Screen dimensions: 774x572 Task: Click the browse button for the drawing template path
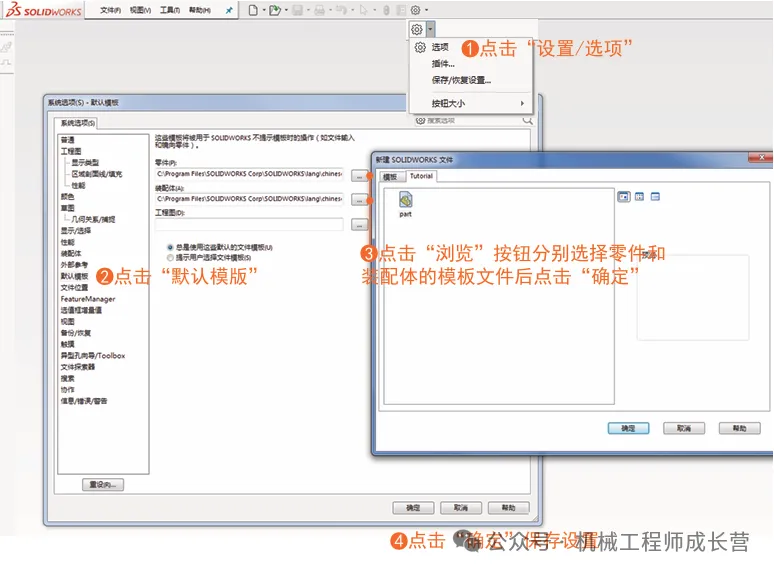(359, 225)
